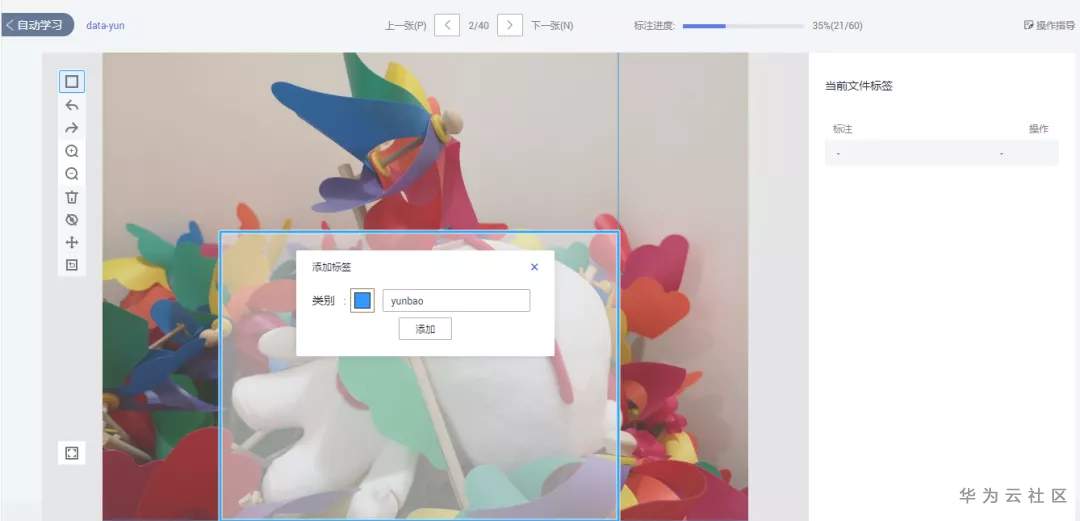
Task: Click the 2/40 image counter
Action: 479,26
